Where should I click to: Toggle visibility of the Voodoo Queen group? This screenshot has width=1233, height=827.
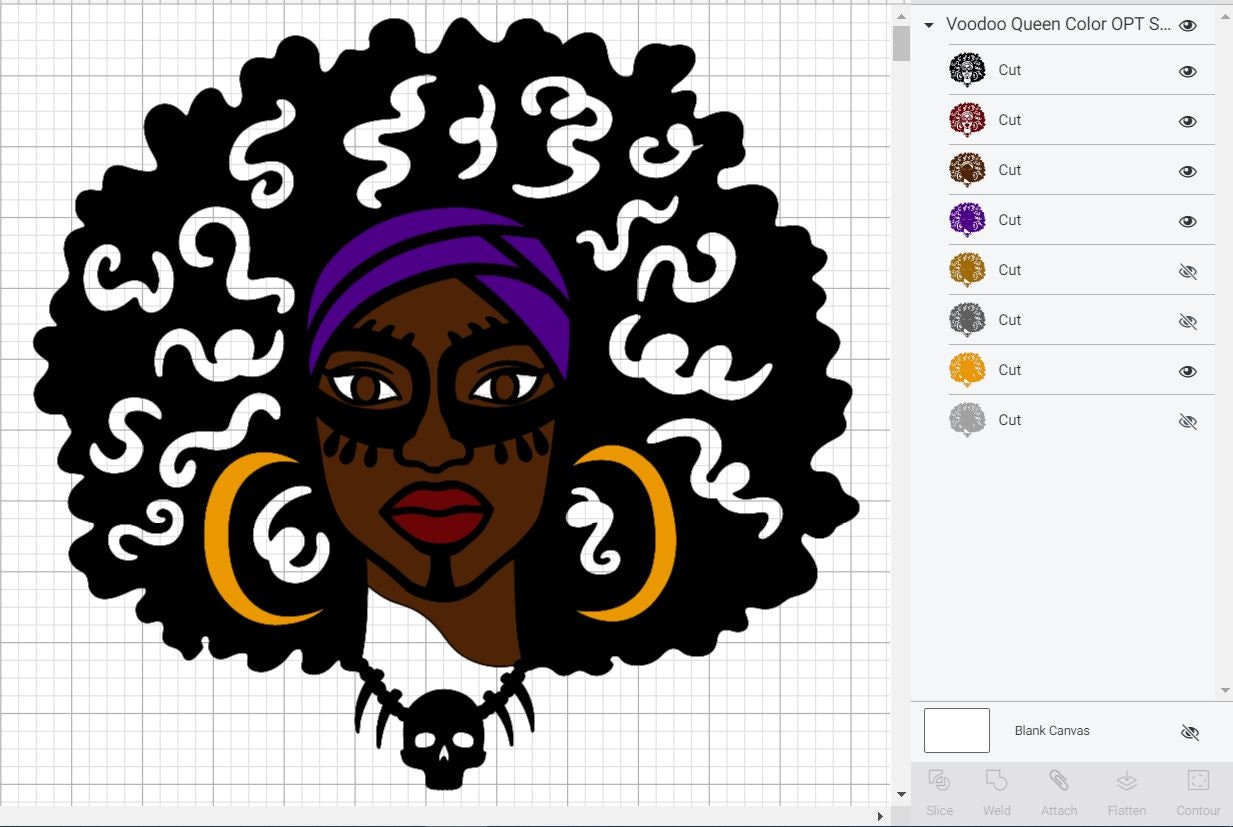(1187, 25)
